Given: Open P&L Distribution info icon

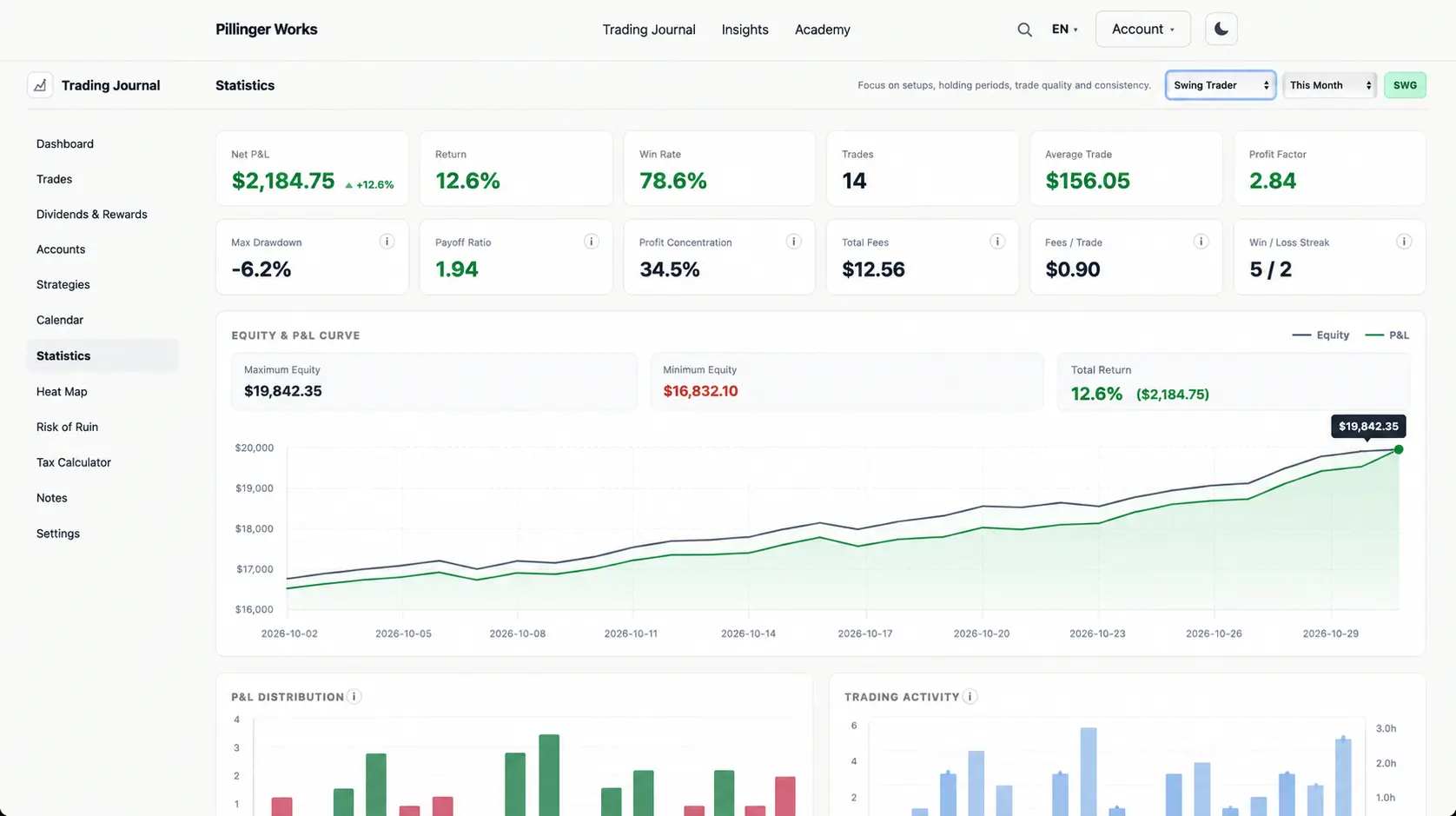Looking at the screenshot, I should (x=354, y=696).
